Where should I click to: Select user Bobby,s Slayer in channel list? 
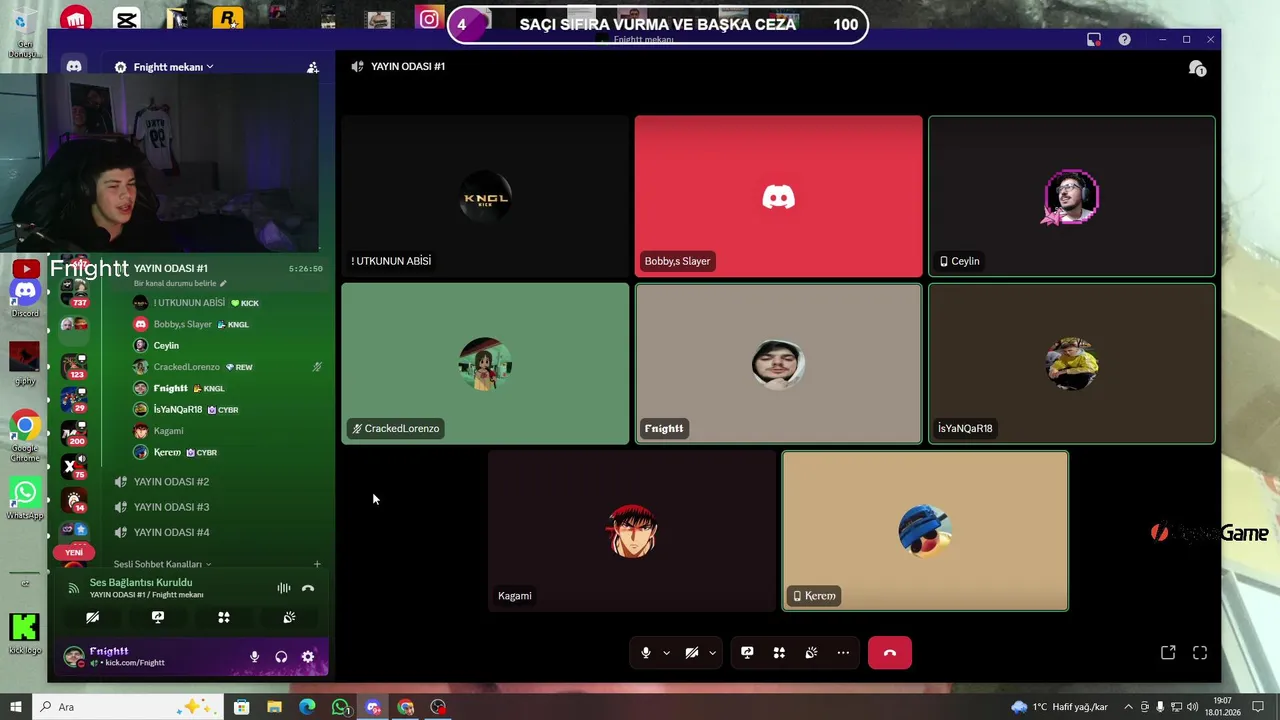(x=190, y=324)
